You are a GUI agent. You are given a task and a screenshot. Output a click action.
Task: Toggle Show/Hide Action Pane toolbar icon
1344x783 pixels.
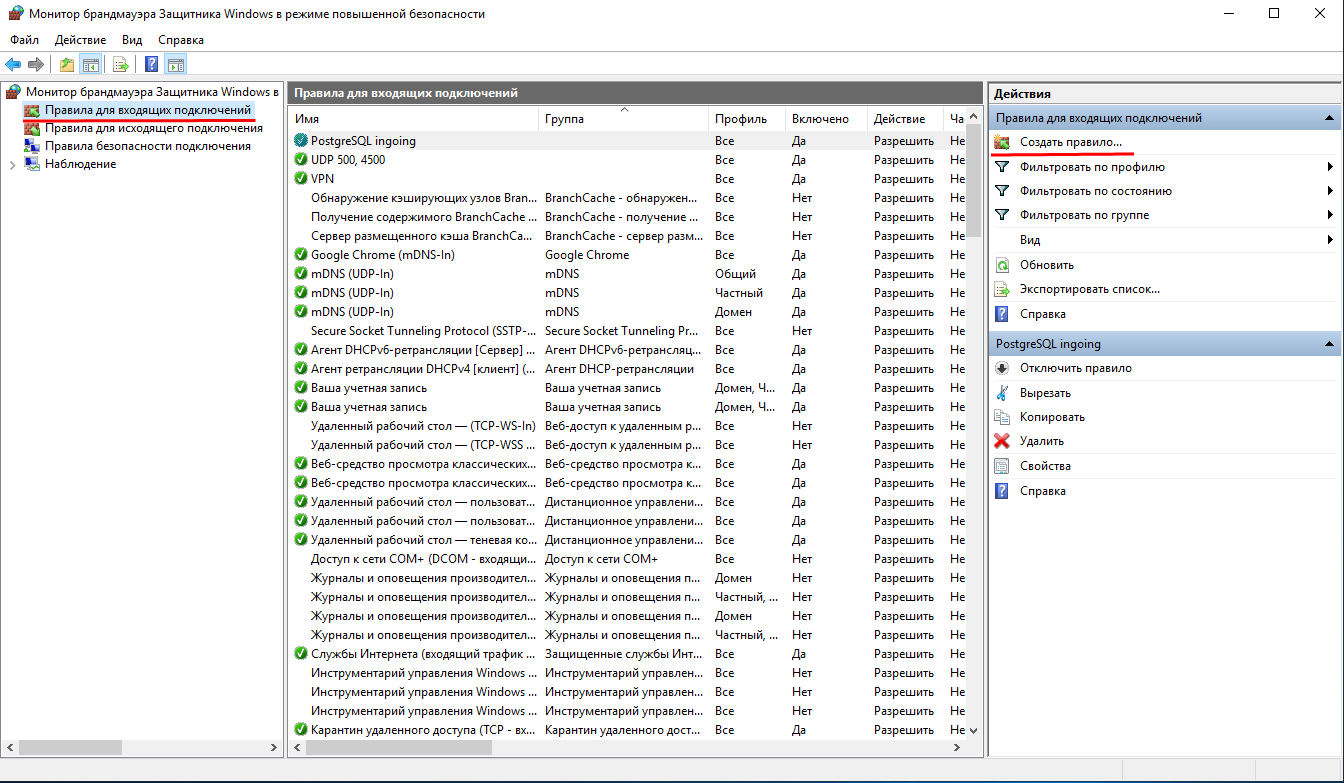176,65
